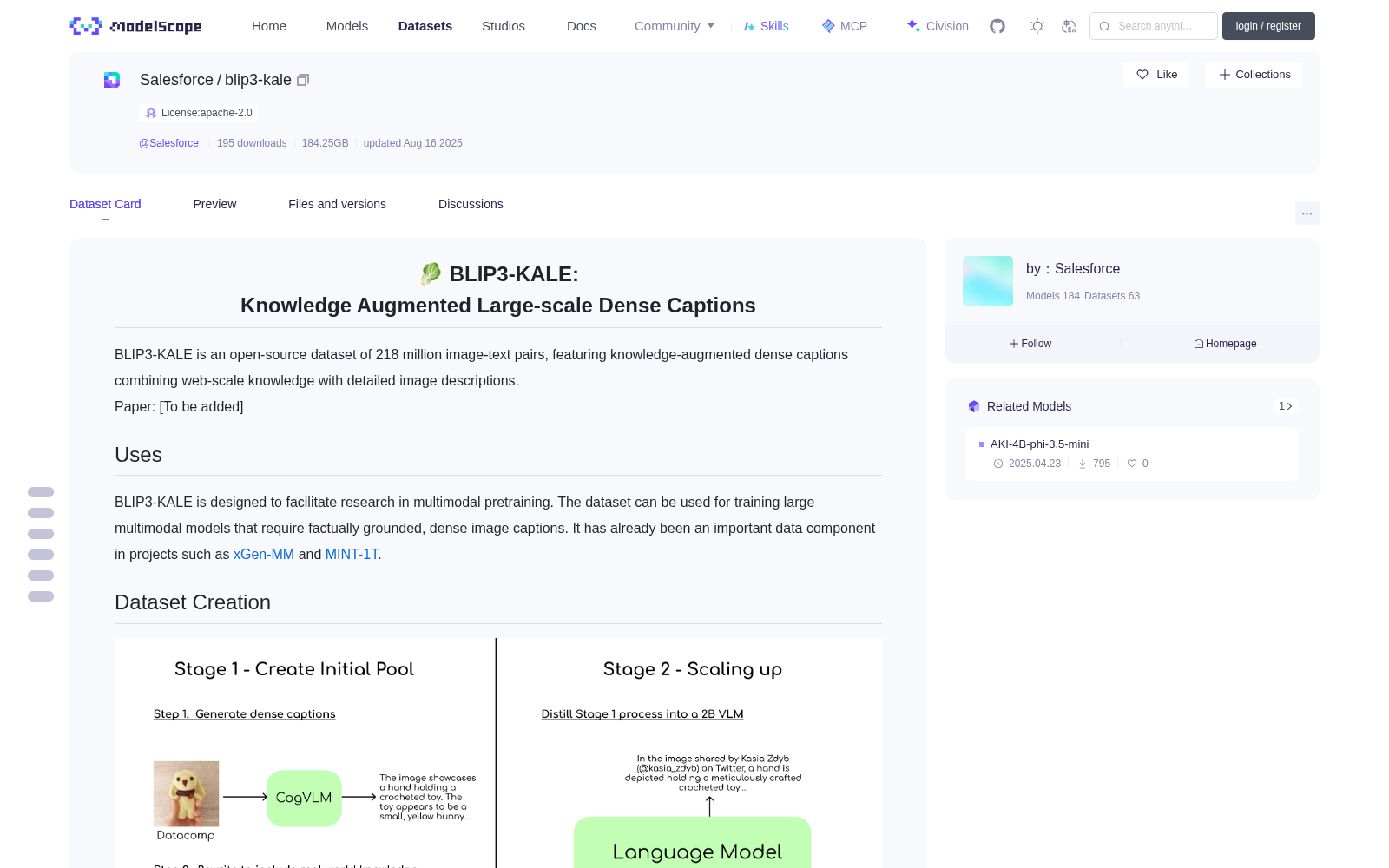Click the kale emoji in the title
Viewport: 1389px width, 868px height.
tap(431, 274)
